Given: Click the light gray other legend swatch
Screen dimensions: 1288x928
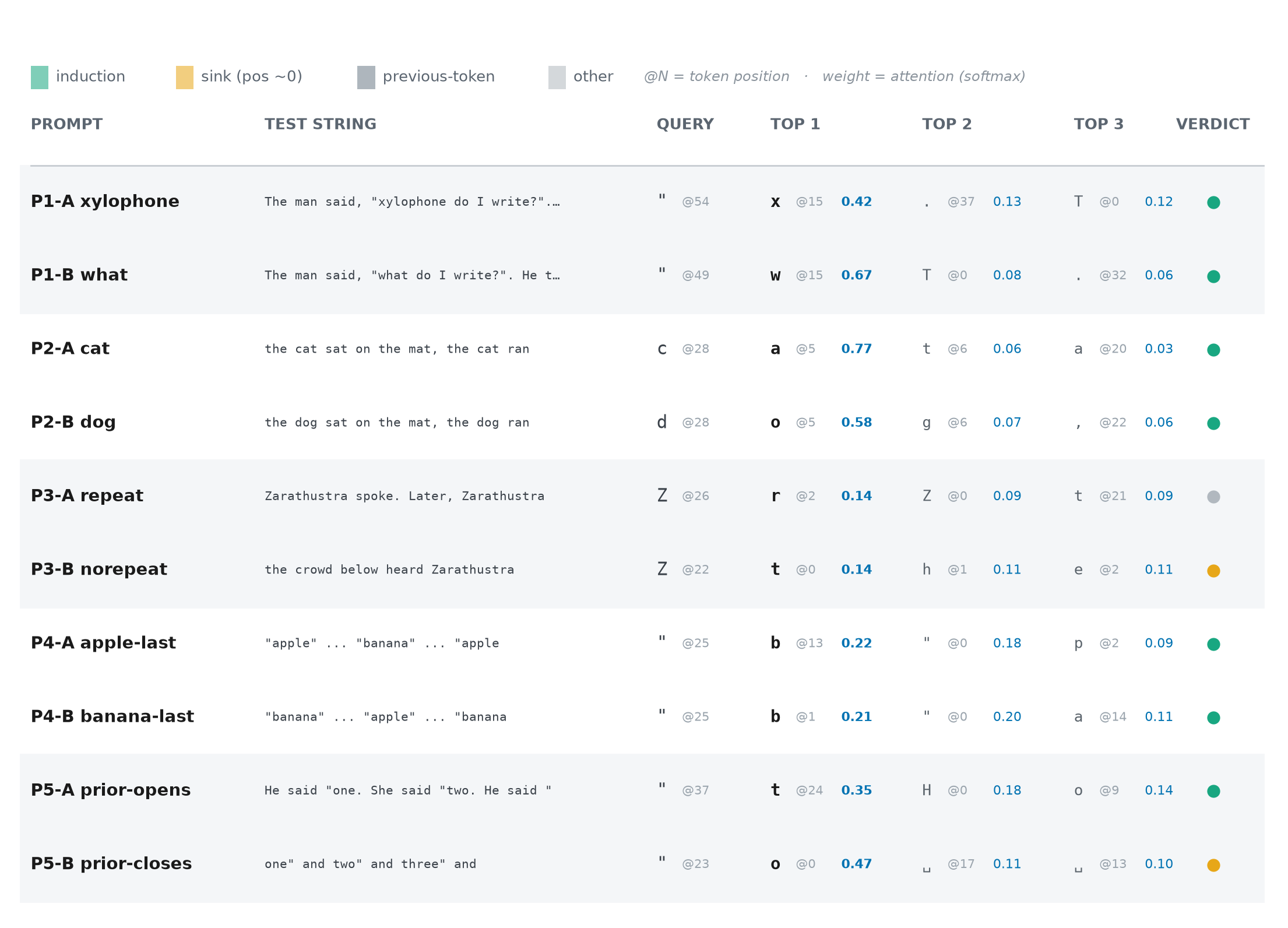Looking at the screenshot, I should point(557,78).
